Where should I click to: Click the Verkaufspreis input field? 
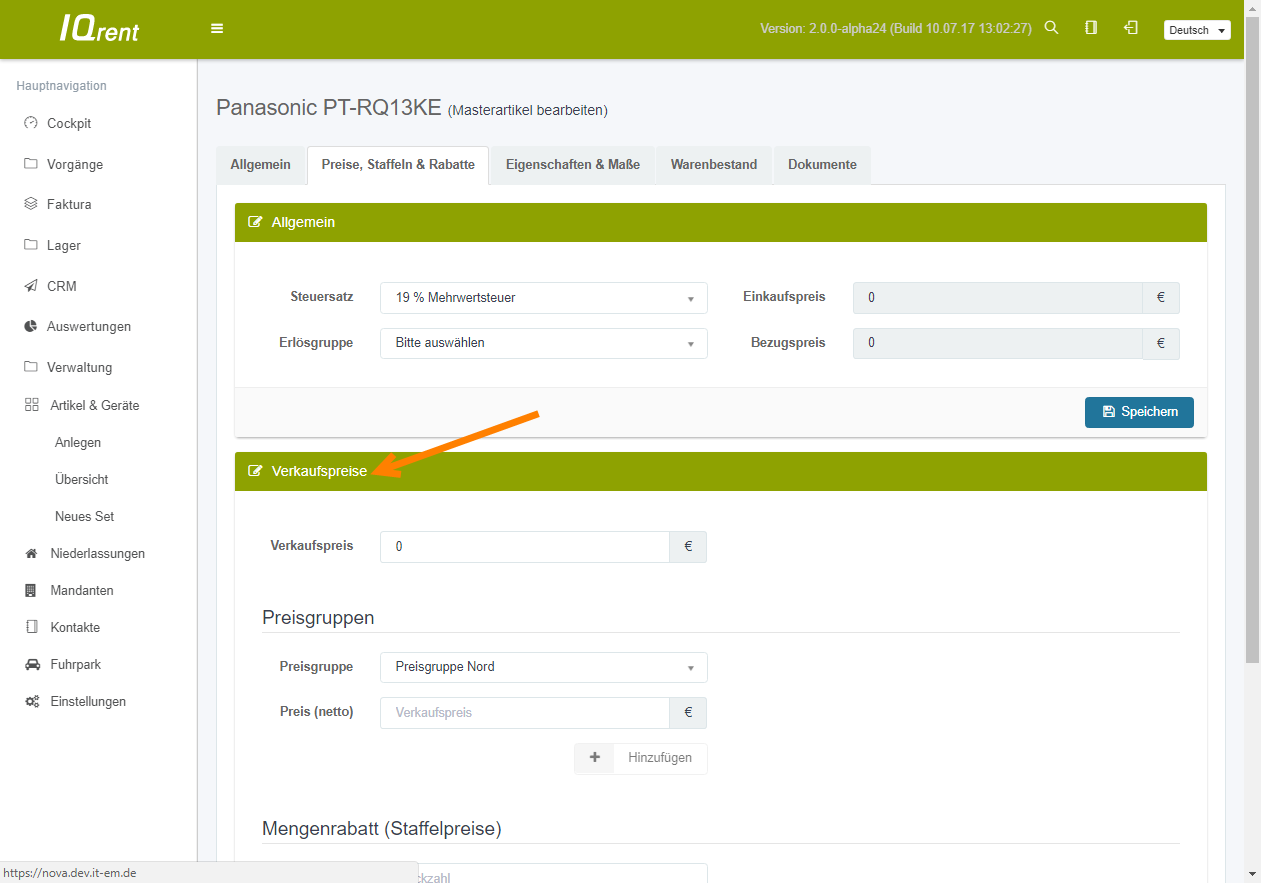[525, 547]
